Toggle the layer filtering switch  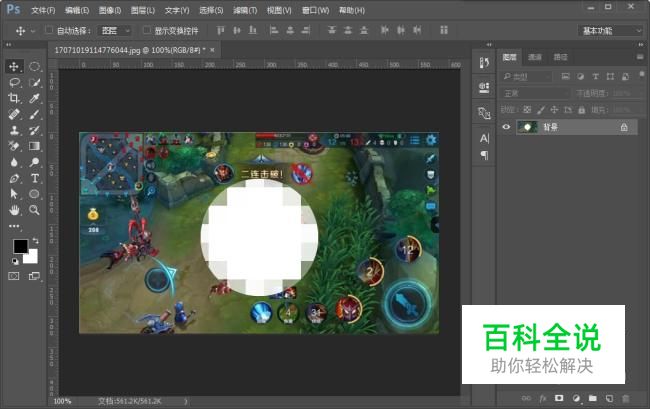642,74
